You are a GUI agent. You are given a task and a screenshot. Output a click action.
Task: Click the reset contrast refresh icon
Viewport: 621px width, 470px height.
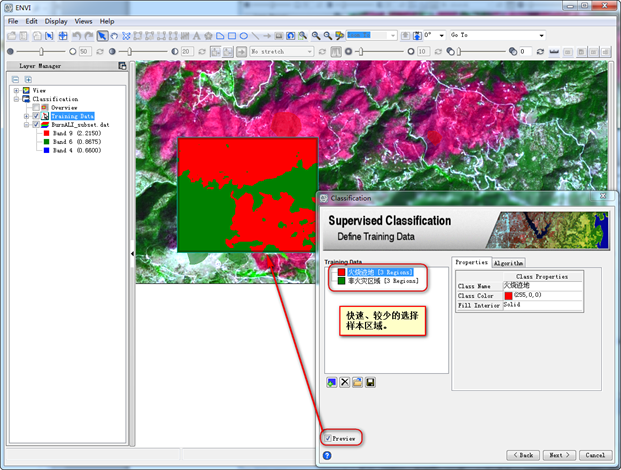click(x=202, y=51)
